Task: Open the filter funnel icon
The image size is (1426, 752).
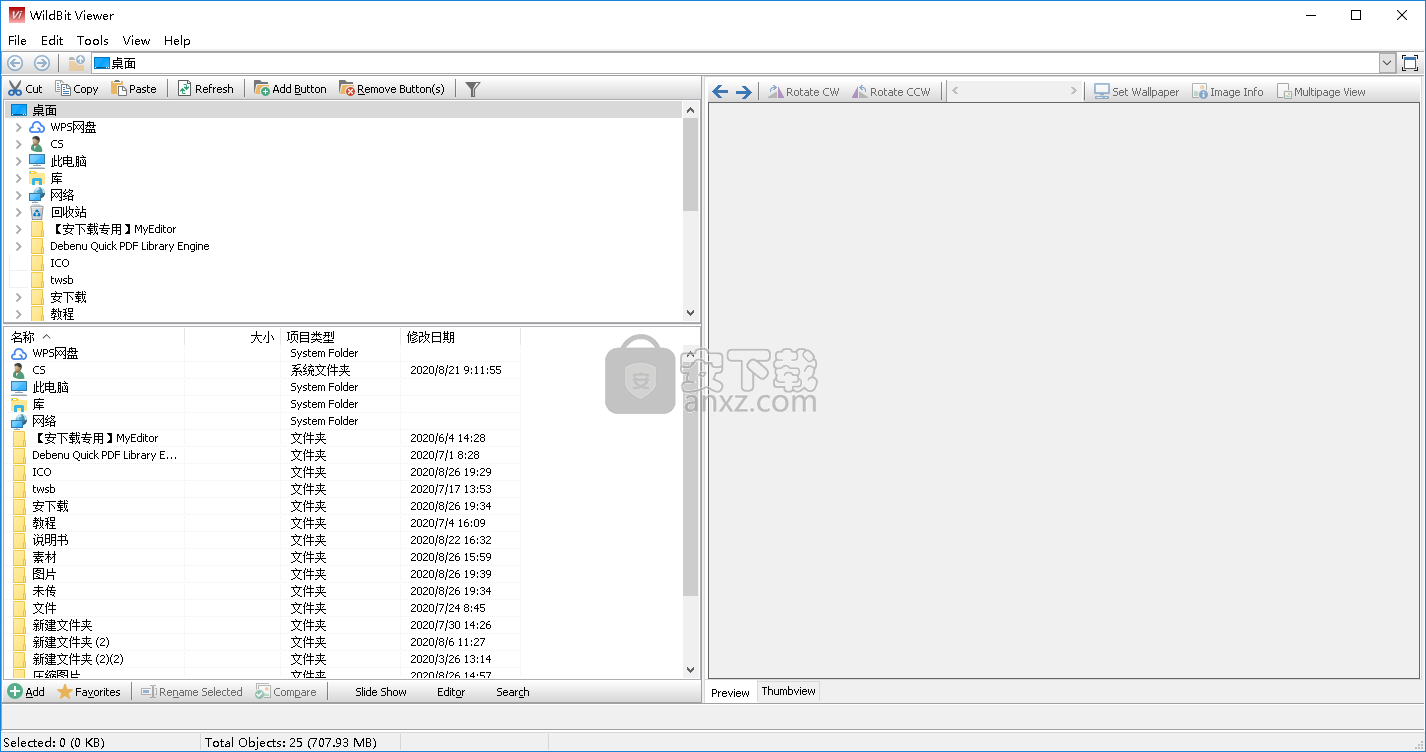Action: (x=473, y=89)
